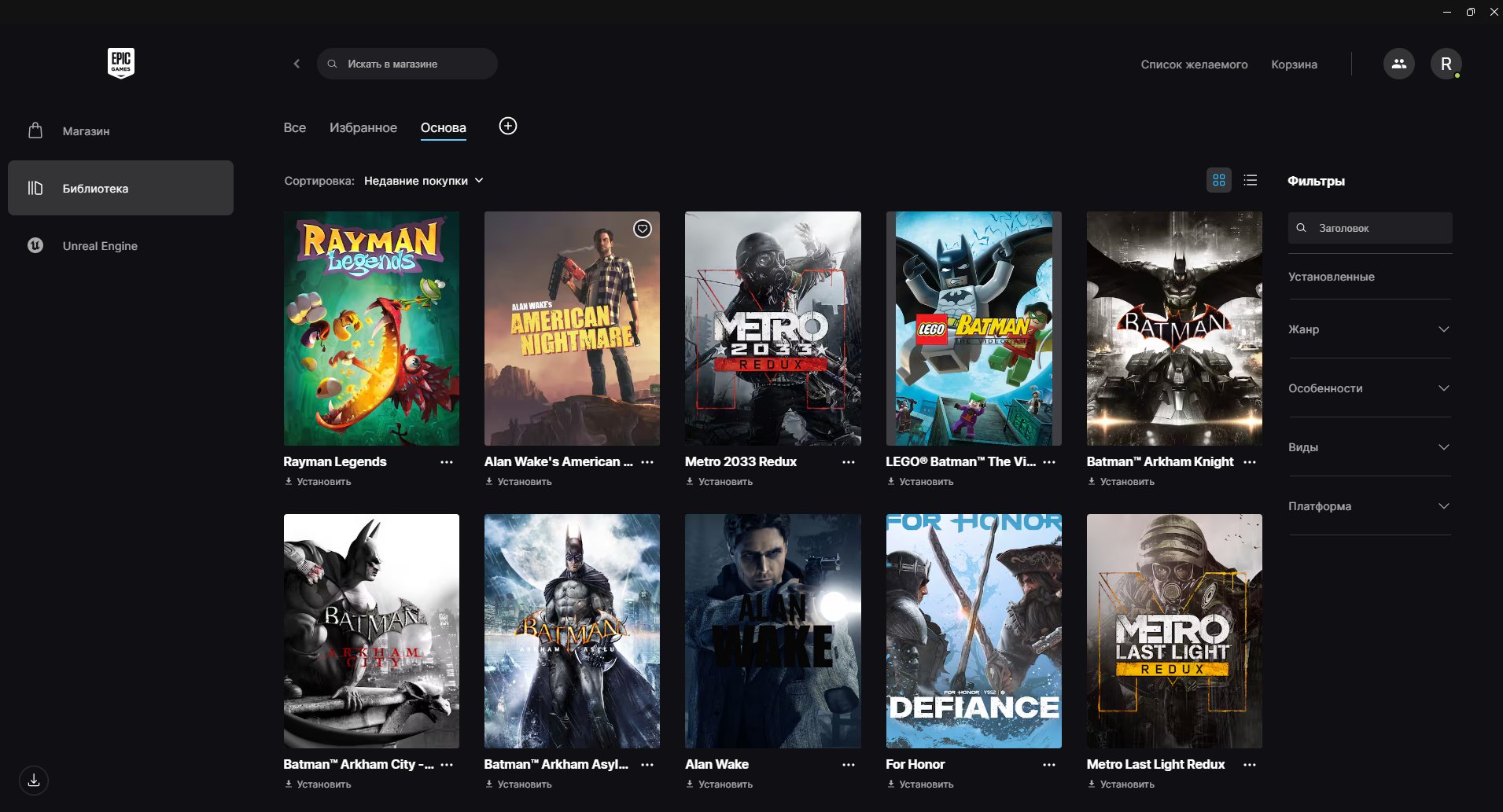Toggle favorite heart on American Nightmare

643,229
